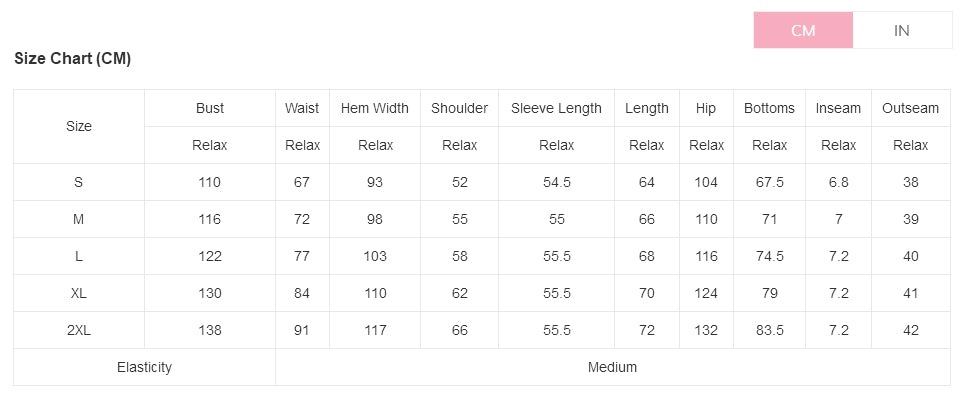965x397 pixels.
Task: Click the Medium elasticity value cell
Action: click(x=613, y=367)
